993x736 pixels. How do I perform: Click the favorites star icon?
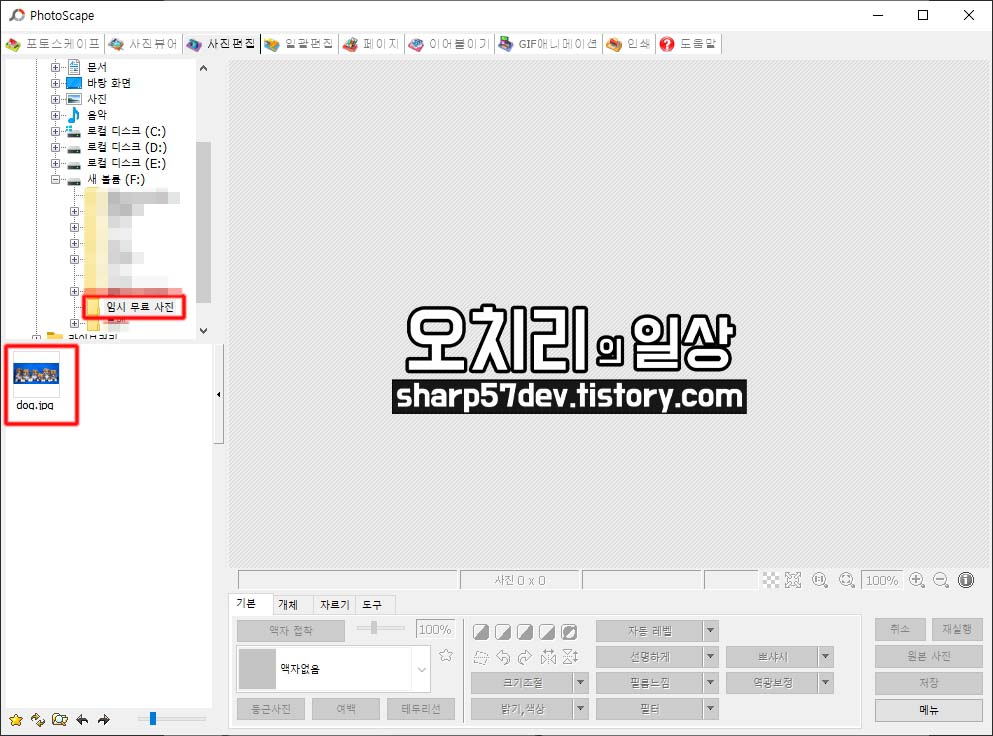16,720
